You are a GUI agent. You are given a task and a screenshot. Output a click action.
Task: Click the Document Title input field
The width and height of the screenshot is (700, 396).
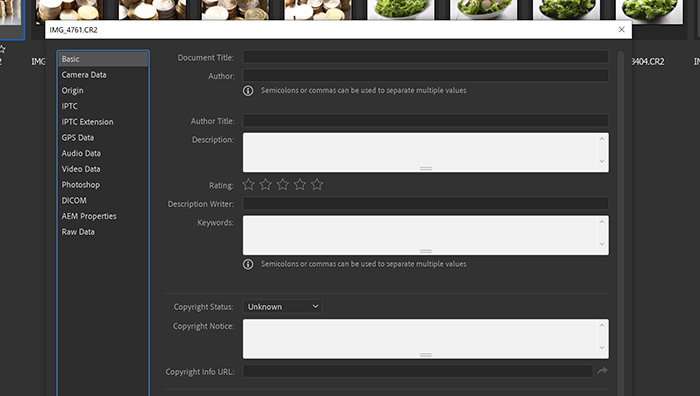click(x=425, y=57)
